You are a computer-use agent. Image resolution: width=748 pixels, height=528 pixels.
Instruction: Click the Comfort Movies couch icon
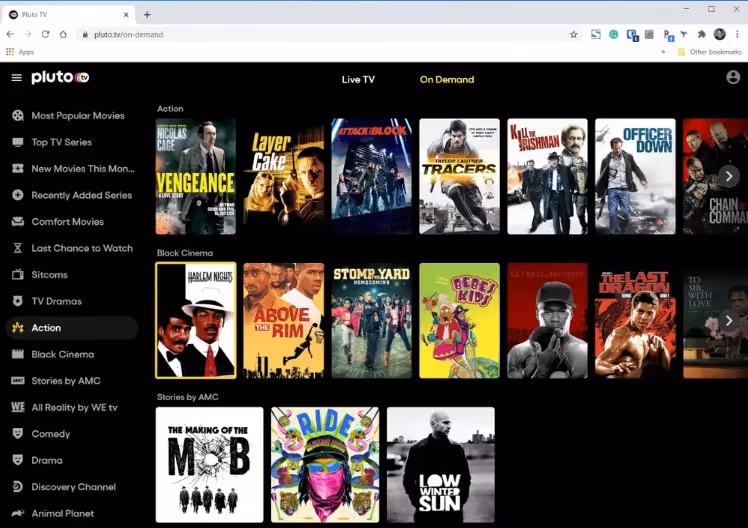[x=18, y=222]
